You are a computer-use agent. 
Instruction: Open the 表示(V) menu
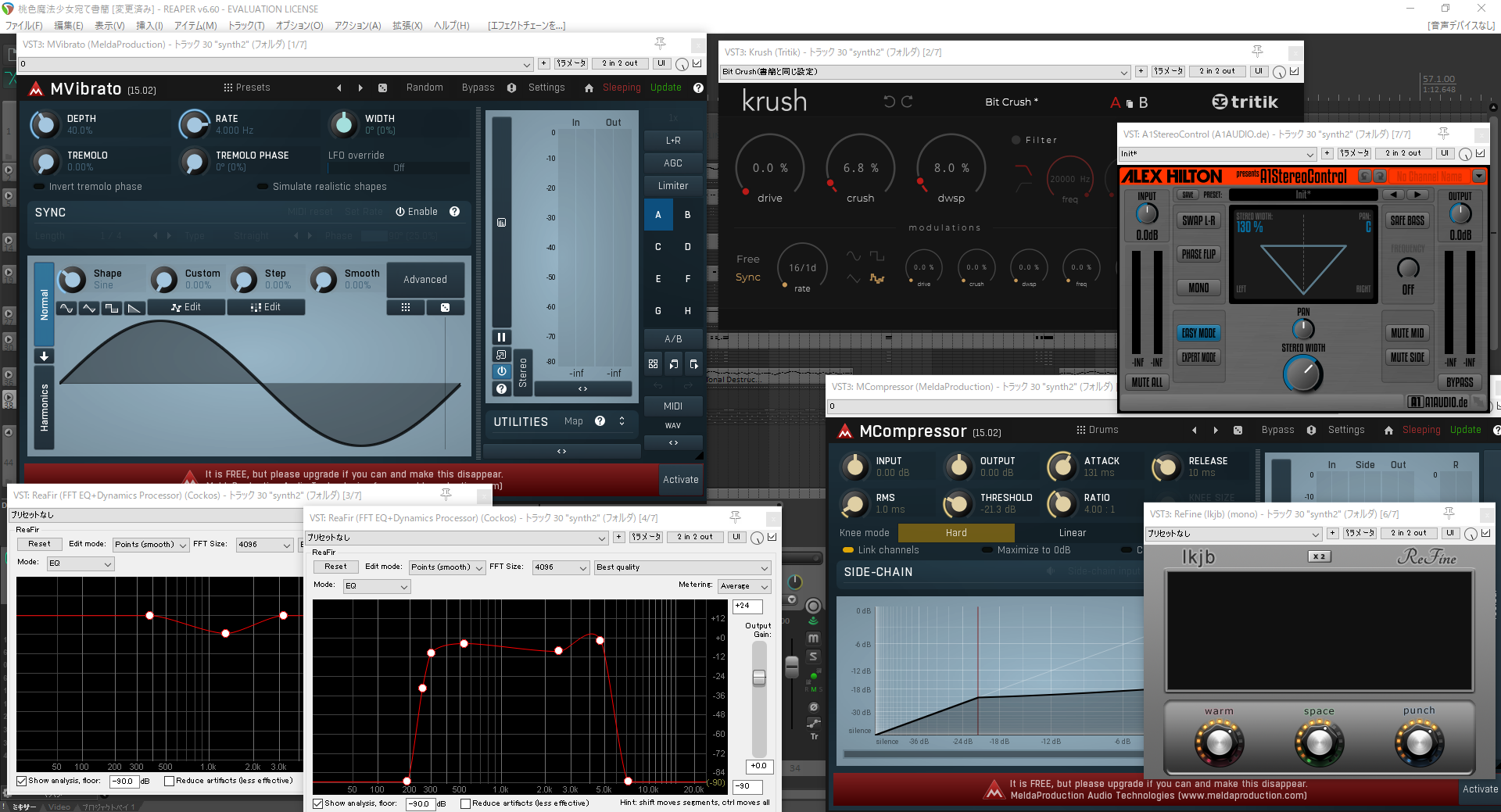click(x=109, y=26)
